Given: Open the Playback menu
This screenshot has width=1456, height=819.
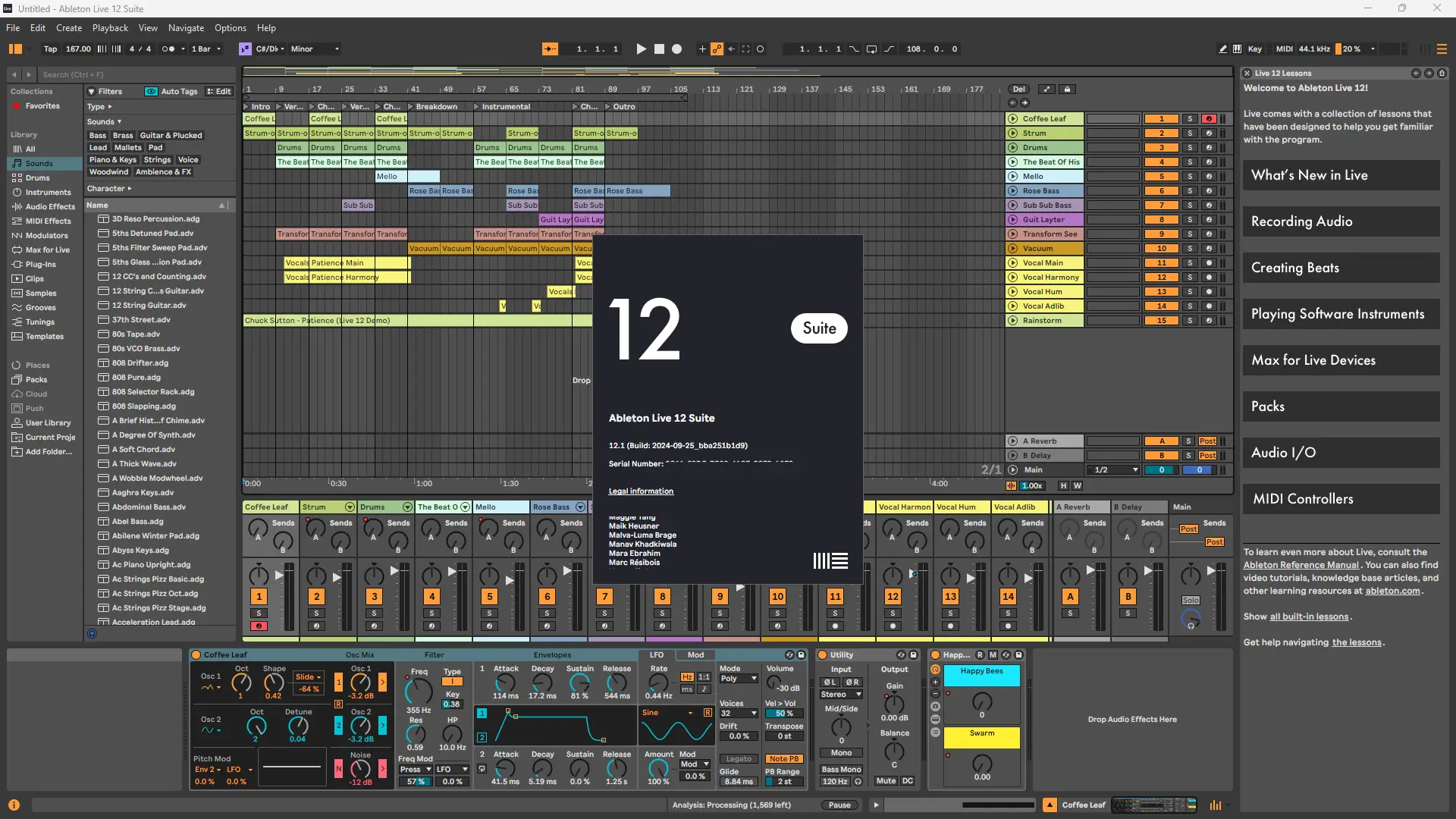Looking at the screenshot, I should click(x=110, y=28).
